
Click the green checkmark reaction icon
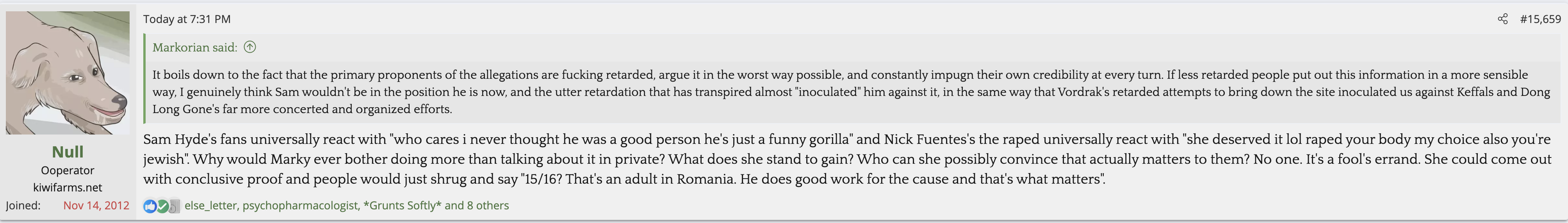162,206
